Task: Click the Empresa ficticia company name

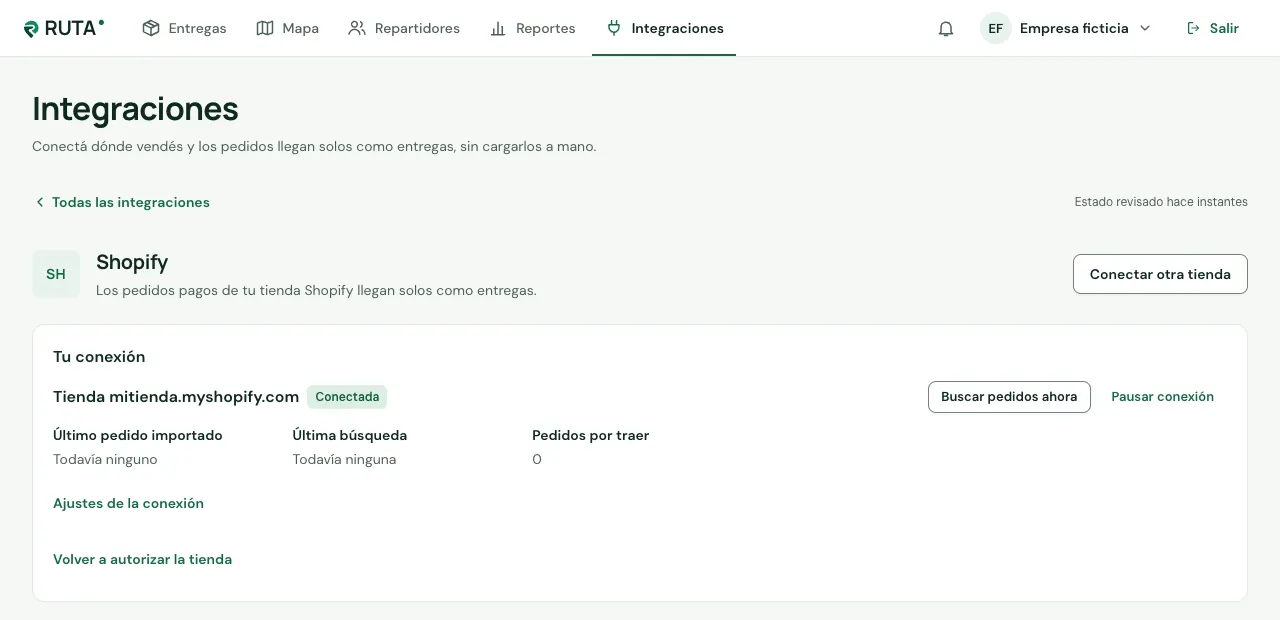Action: [1074, 28]
